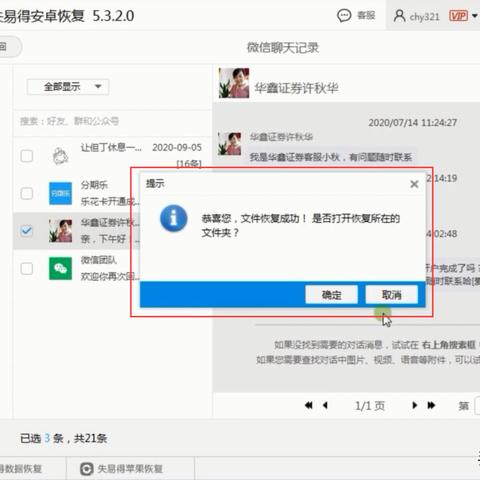Click the sender avatar beside the first message
Image resolution: width=480 pixels, height=480 pixels.
click(x=229, y=144)
